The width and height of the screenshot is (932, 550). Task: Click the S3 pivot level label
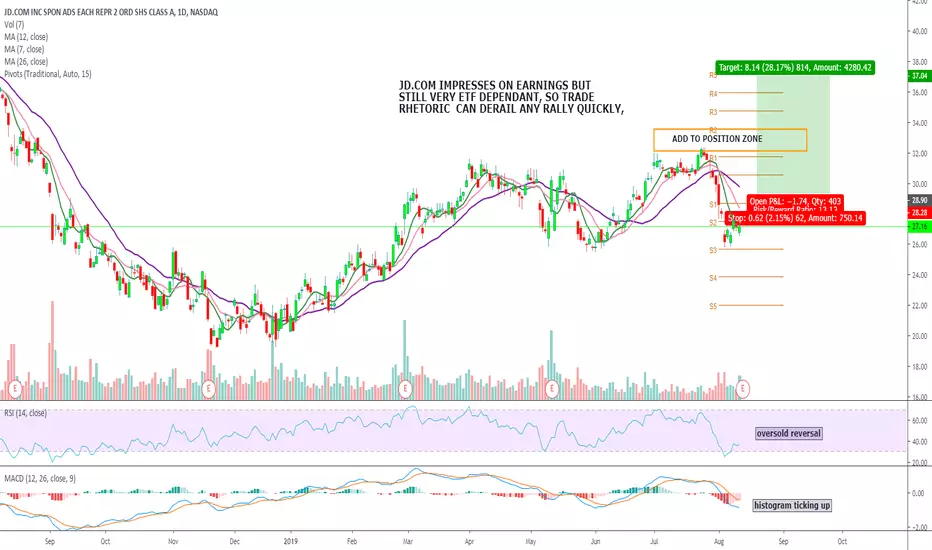coord(713,250)
